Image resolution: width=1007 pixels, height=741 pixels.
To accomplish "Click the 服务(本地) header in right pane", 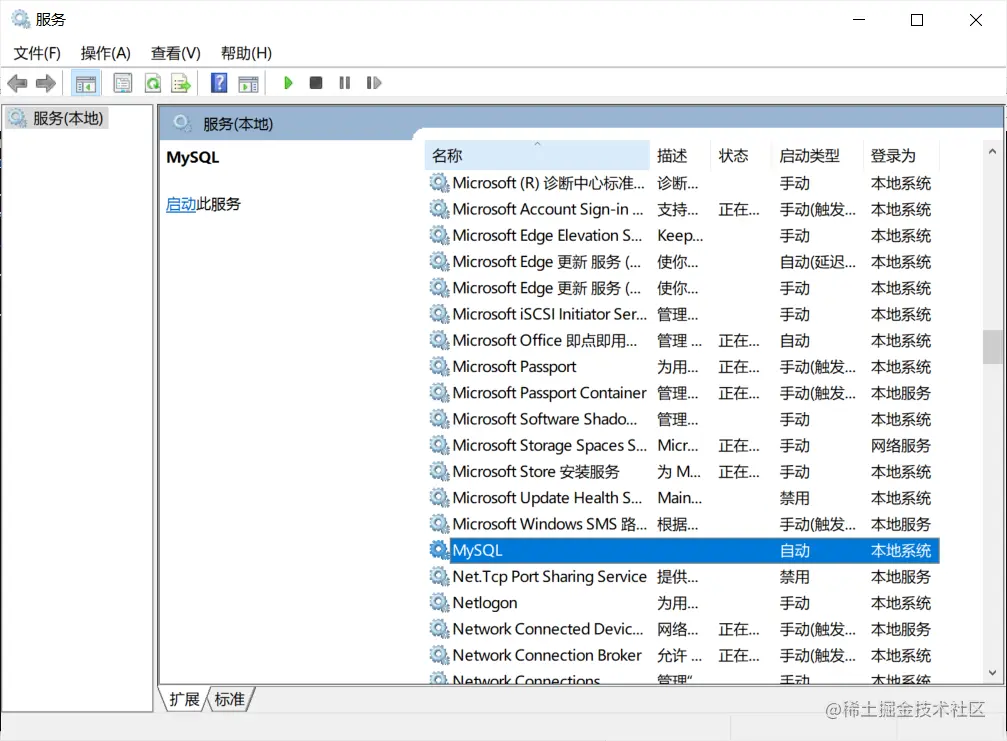I will coord(238,124).
